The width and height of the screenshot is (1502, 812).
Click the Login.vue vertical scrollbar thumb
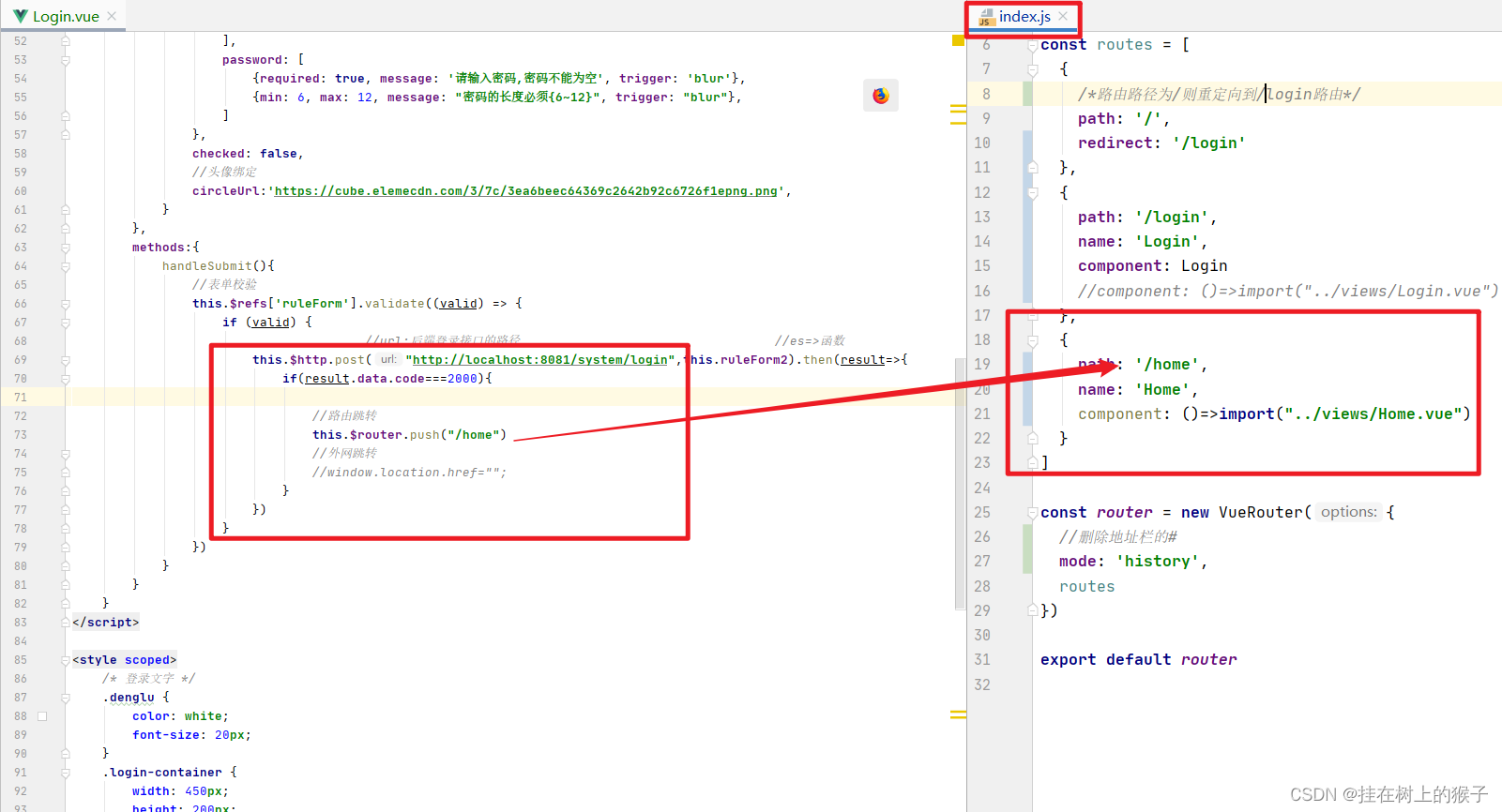(960, 483)
